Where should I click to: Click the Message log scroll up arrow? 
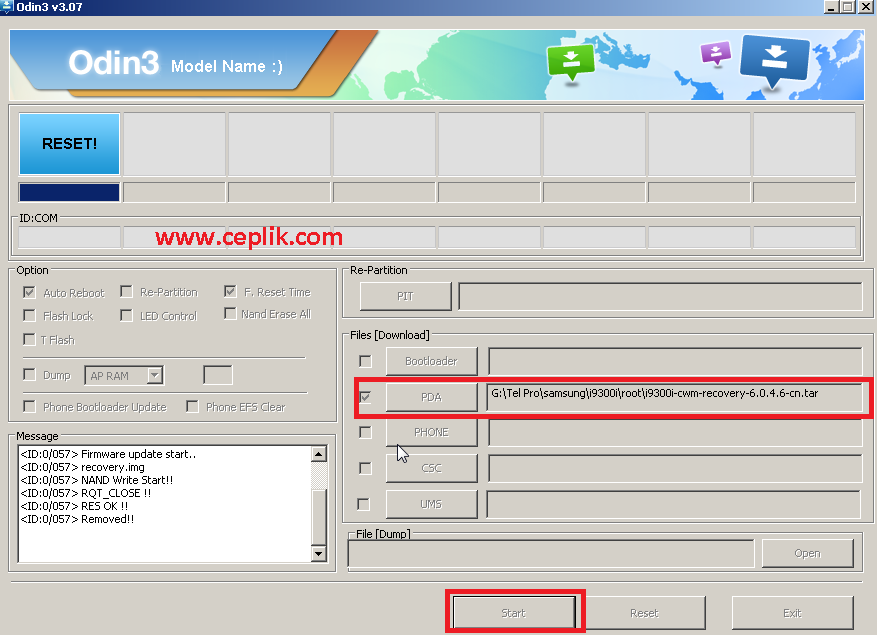[x=319, y=454]
